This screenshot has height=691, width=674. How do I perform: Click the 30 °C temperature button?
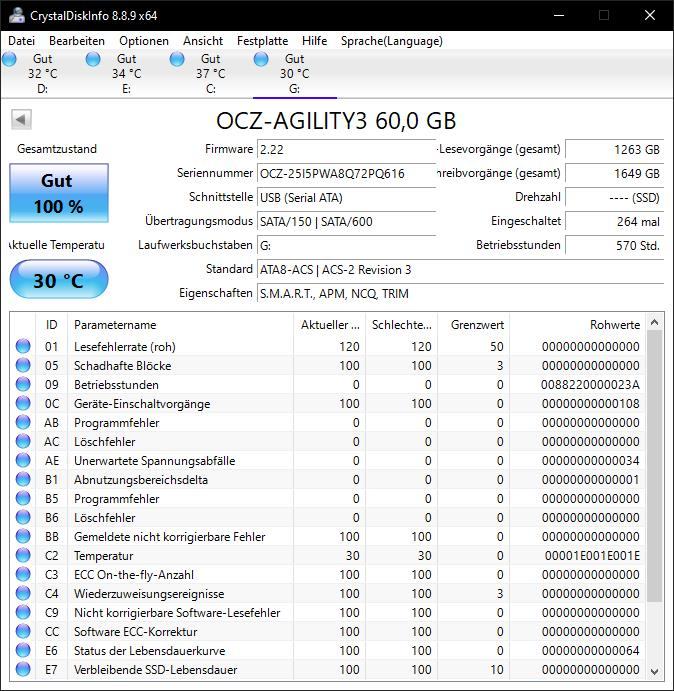click(59, 279)
